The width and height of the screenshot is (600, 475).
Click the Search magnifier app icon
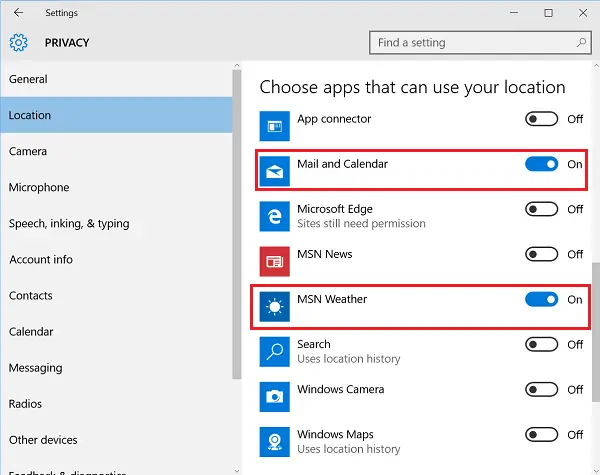(274, 351)
